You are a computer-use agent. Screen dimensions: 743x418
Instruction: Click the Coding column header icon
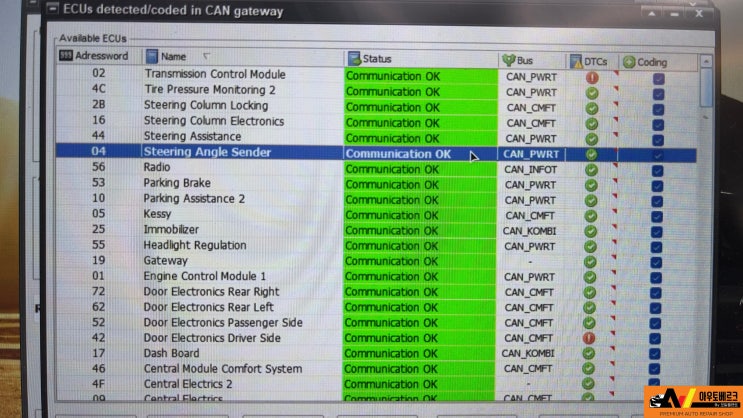coord(629,62)
